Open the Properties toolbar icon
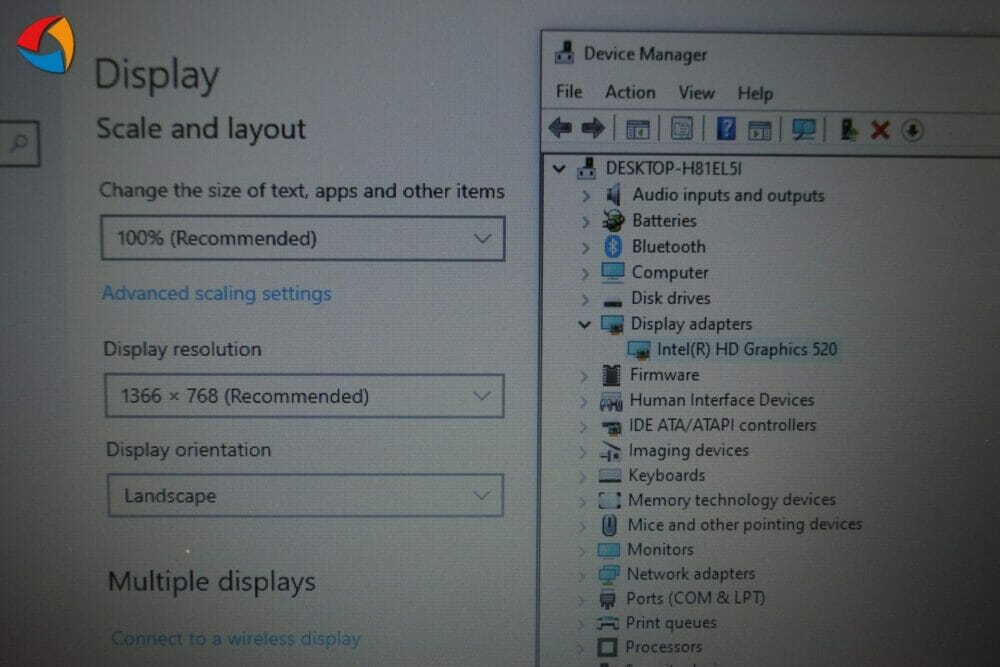 [x=681, y=129]
